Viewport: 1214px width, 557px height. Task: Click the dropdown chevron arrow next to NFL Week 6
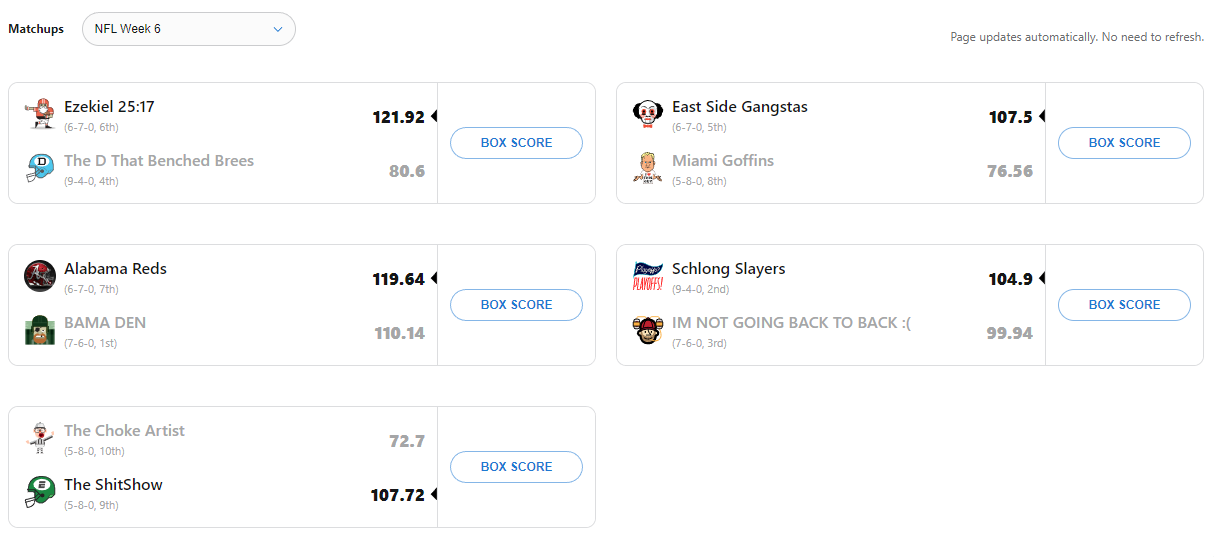click(x=278, y=29)
